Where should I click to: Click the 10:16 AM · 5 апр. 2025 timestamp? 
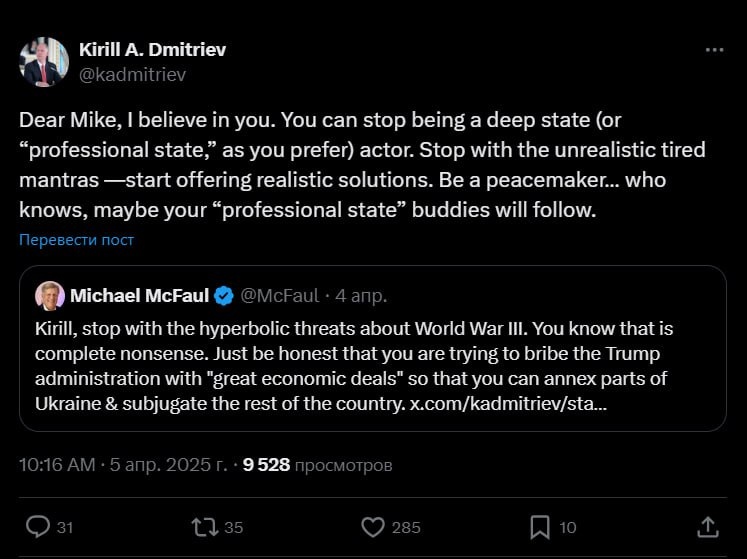[122, 465]
